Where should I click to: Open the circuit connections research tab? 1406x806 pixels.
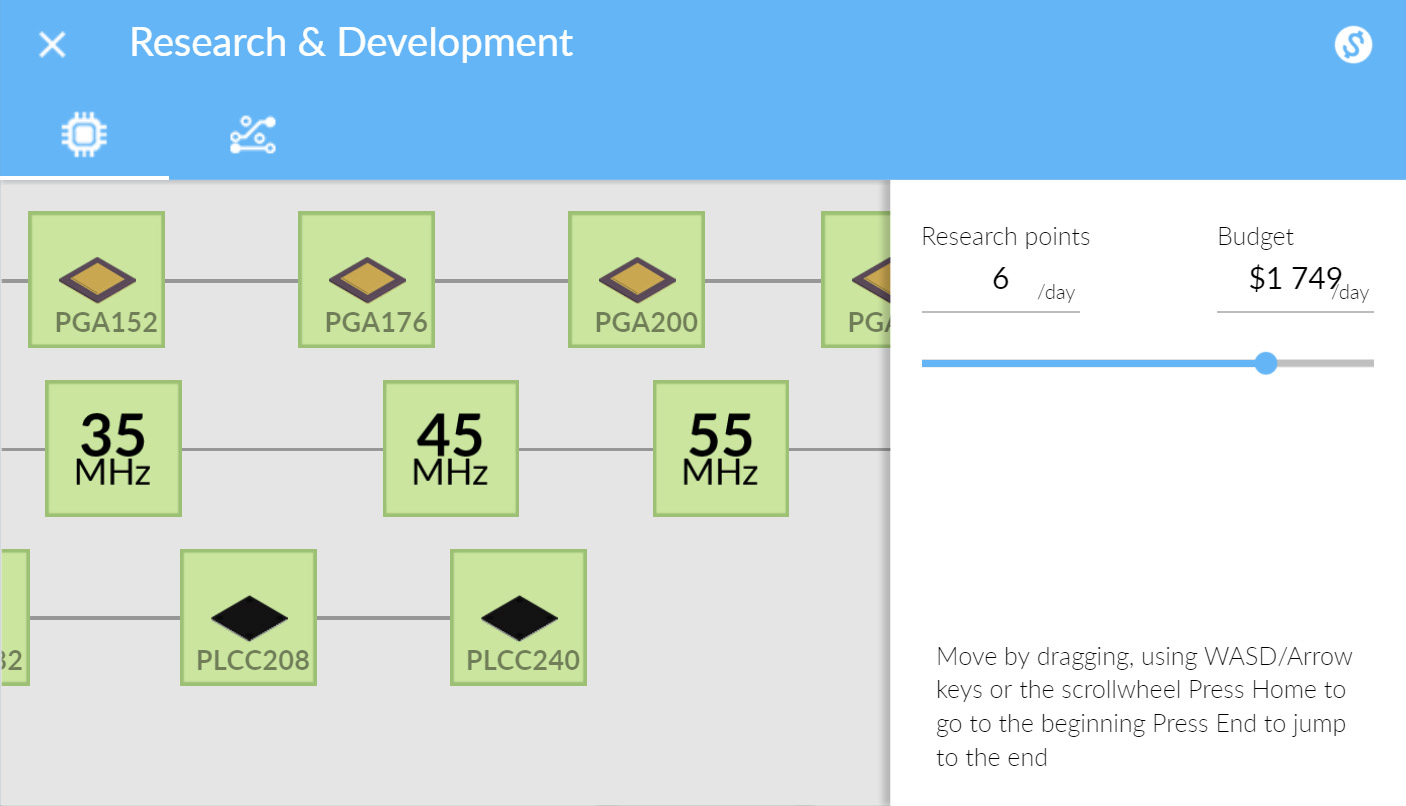coord(252,134)
